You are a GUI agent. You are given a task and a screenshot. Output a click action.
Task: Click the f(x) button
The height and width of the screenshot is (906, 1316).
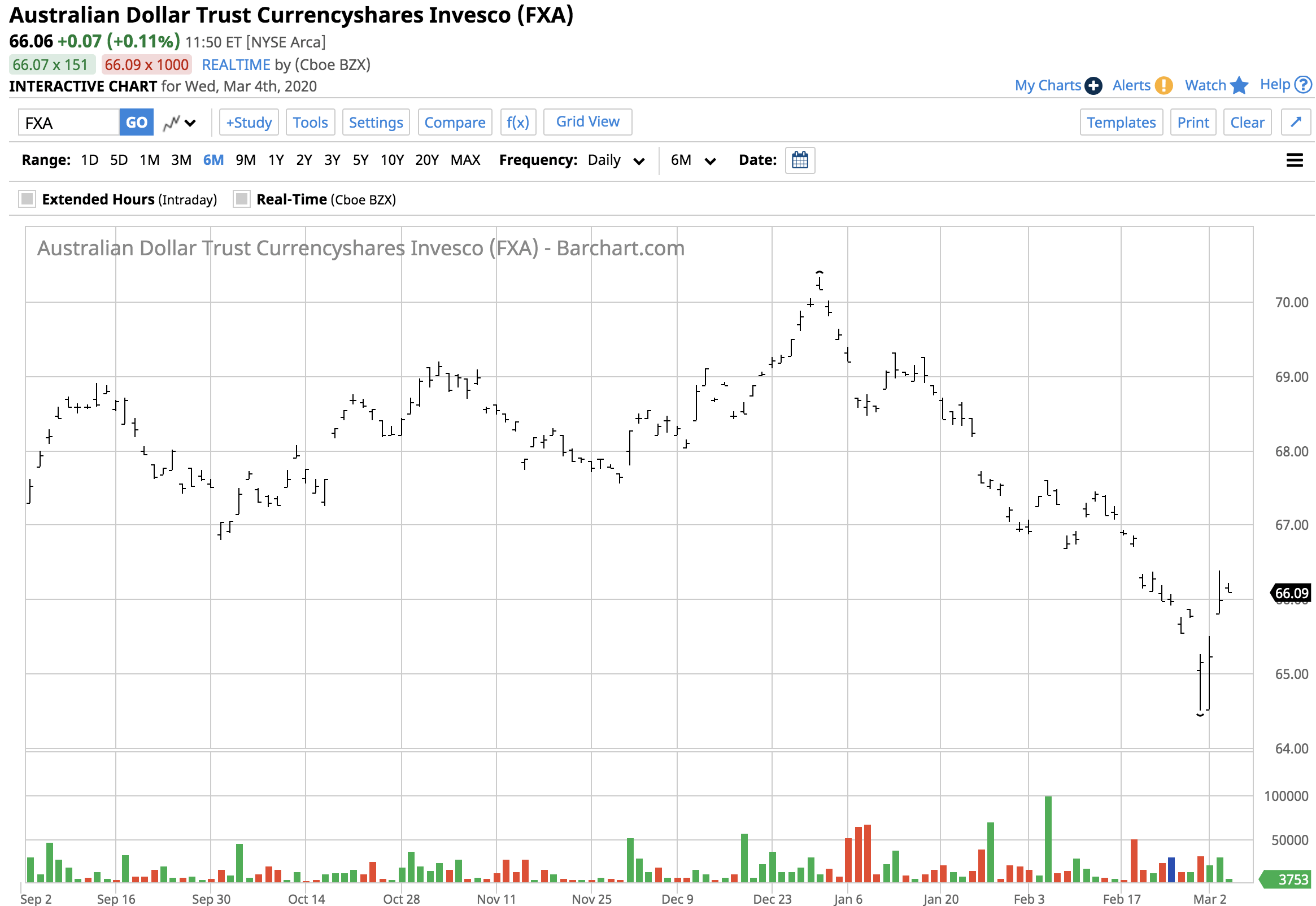click(x=517, y=123)
